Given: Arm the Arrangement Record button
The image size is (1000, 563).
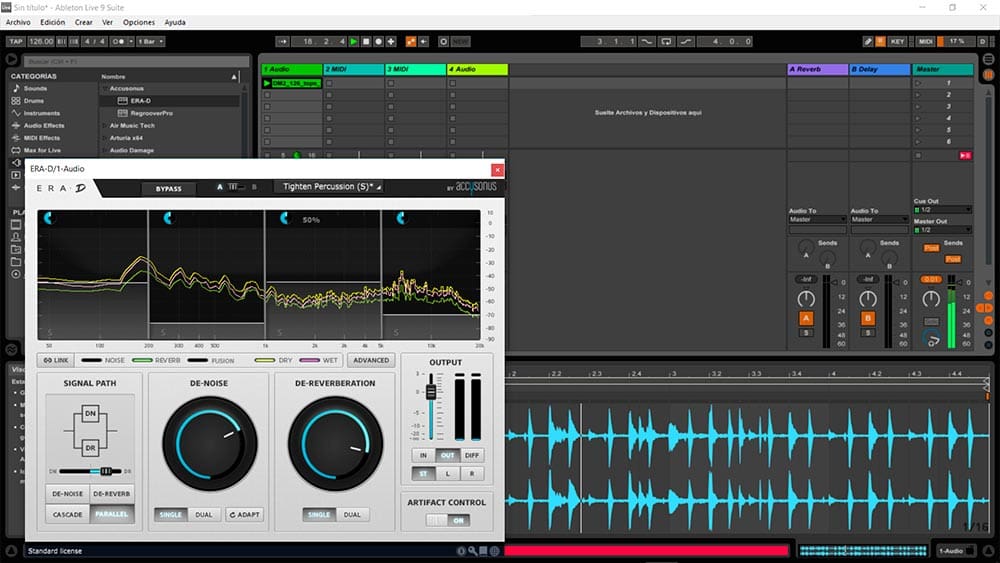Looking at the screenshot, I should click(x=378, y=41).
